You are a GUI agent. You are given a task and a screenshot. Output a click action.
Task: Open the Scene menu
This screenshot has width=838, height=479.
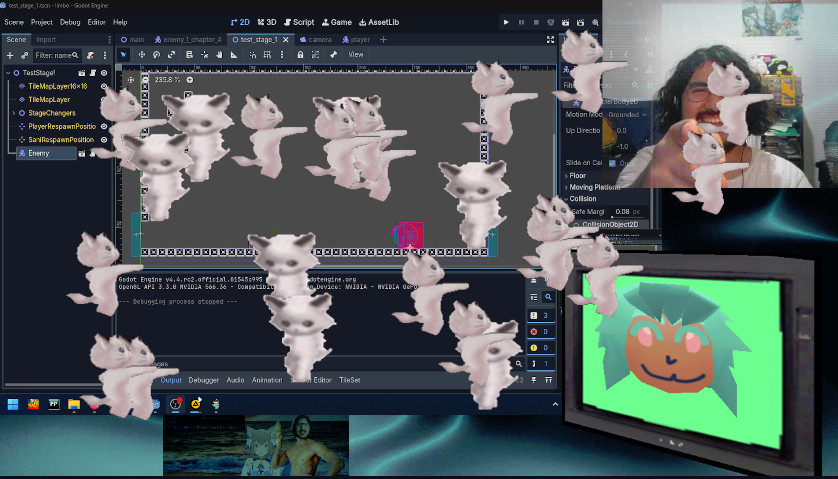(x=14, y=22)
